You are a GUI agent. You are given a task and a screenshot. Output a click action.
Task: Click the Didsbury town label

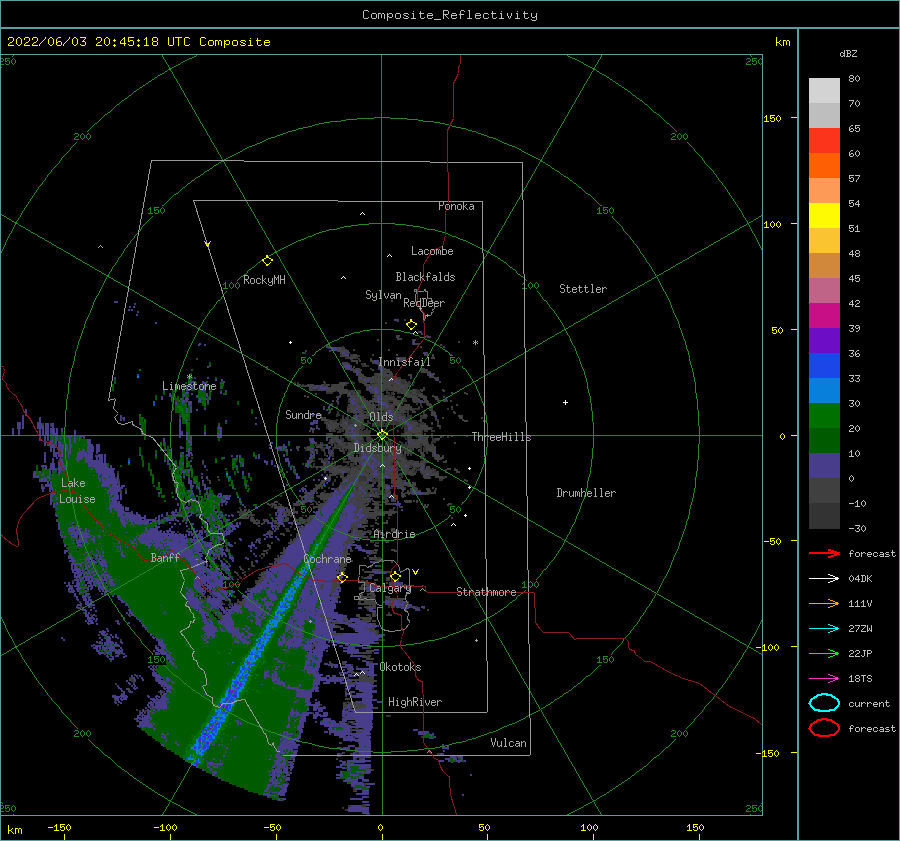378,448
